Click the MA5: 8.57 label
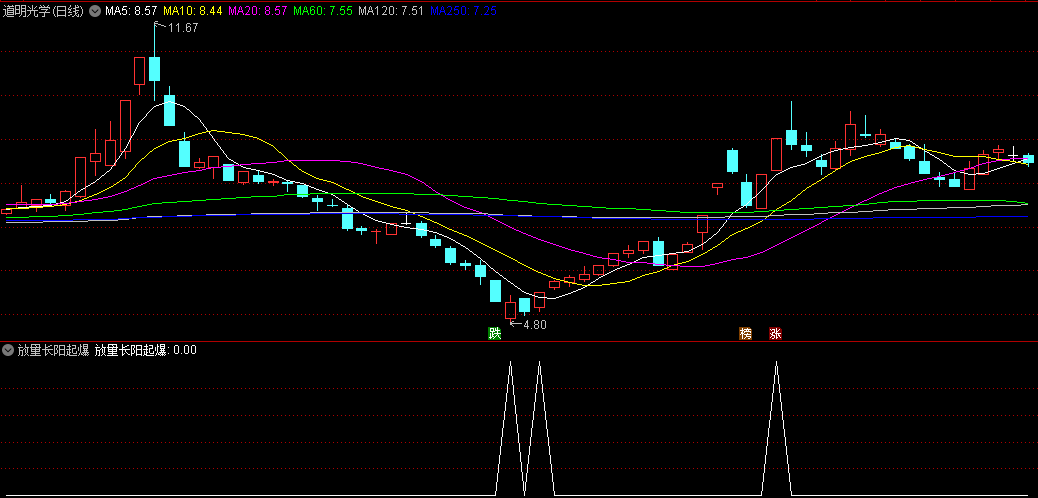This screenshot has width=1038, height=498. click(x=131, y=11)
